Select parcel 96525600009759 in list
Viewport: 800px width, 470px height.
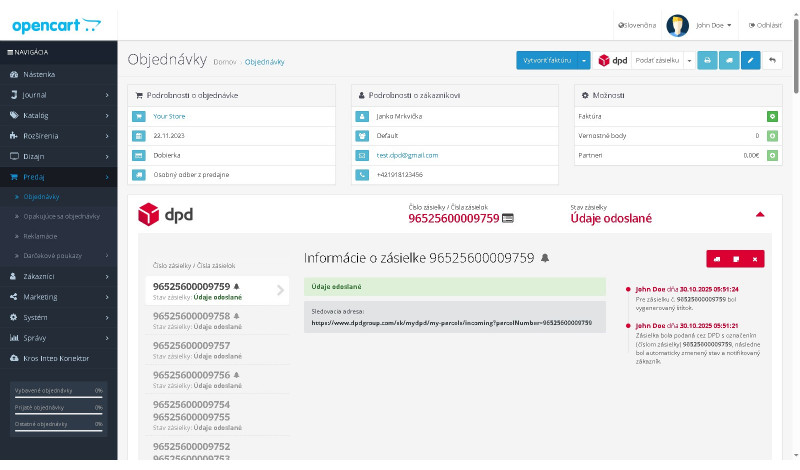217,290
